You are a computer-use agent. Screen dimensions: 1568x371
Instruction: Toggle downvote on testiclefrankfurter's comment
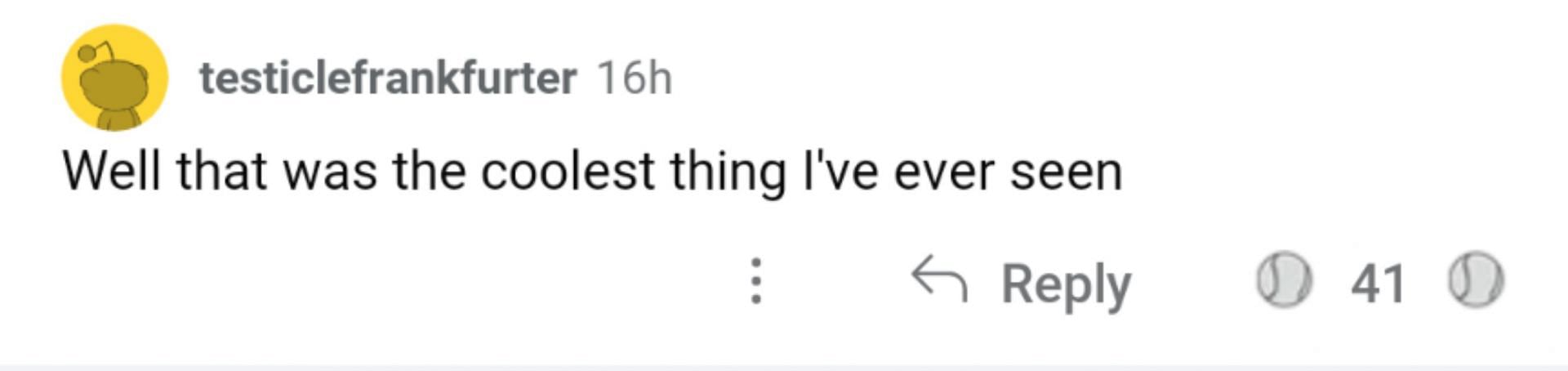1476,280
